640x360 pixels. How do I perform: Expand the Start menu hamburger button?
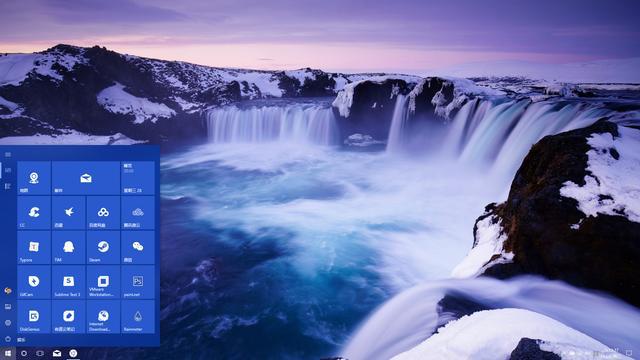pyautogui.click(x=8, y=155)
